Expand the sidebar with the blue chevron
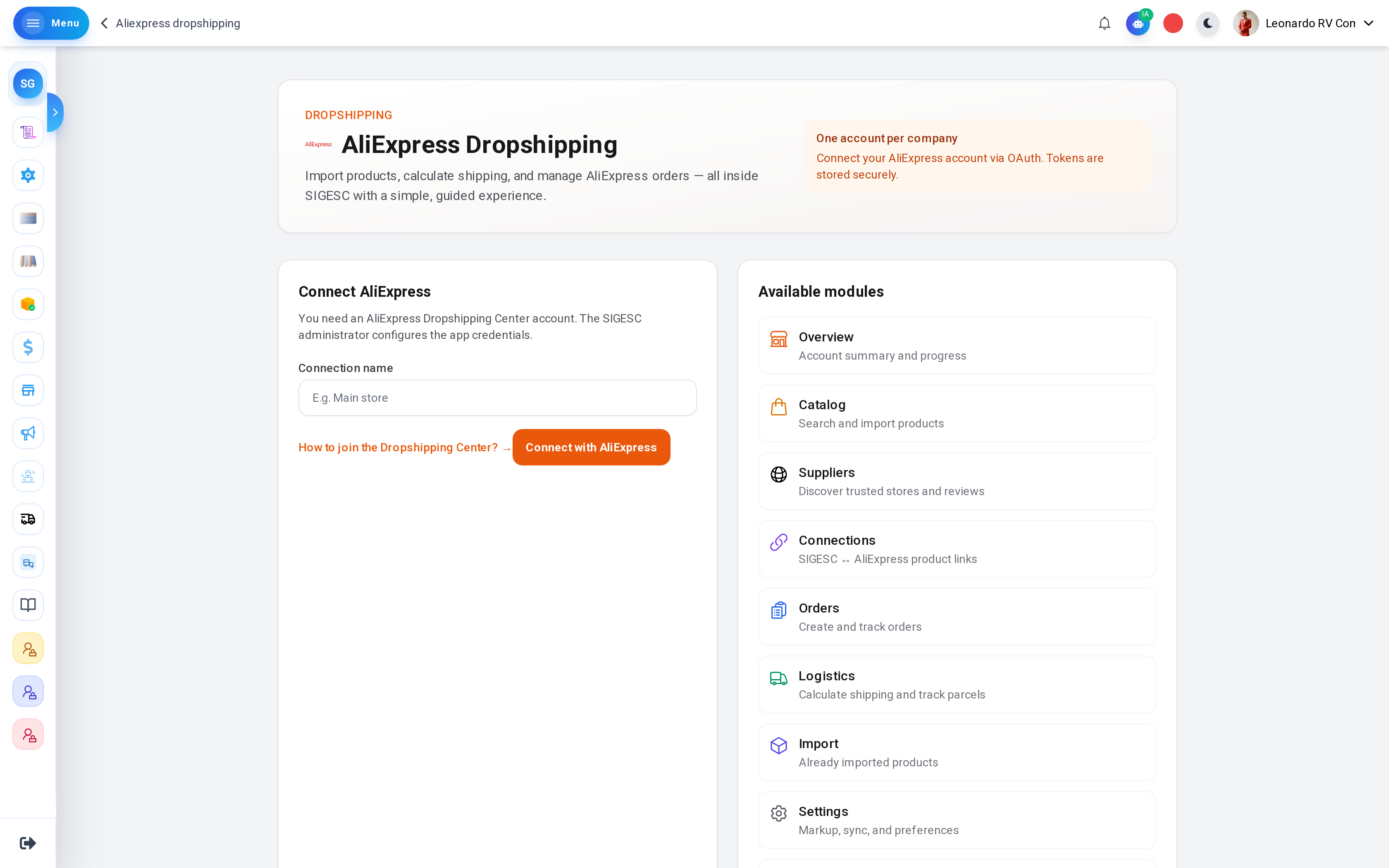The width and height of the screenshot is (1389, 868). point(55,112)
